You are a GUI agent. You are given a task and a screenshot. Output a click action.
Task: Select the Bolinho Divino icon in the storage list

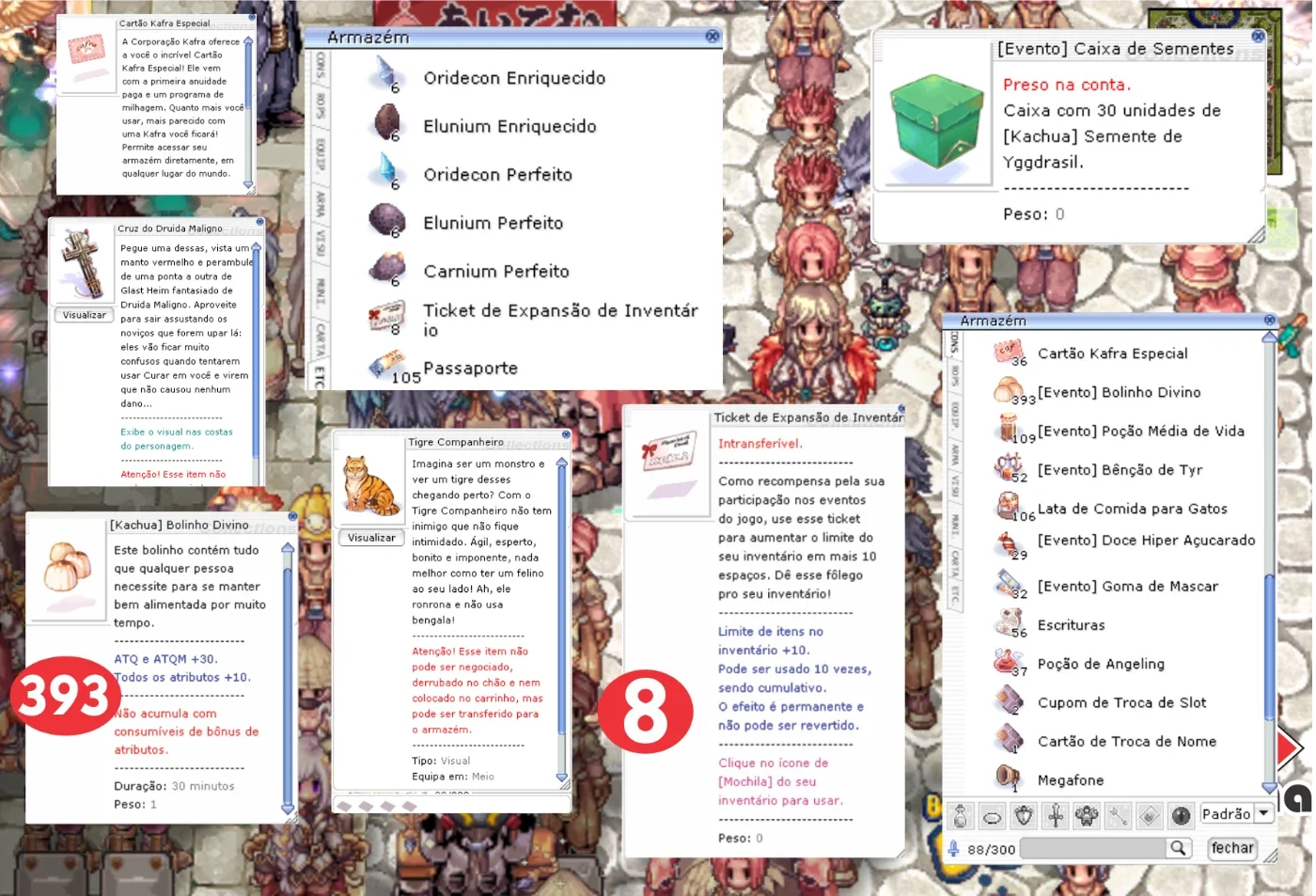tap(1009, 390)
